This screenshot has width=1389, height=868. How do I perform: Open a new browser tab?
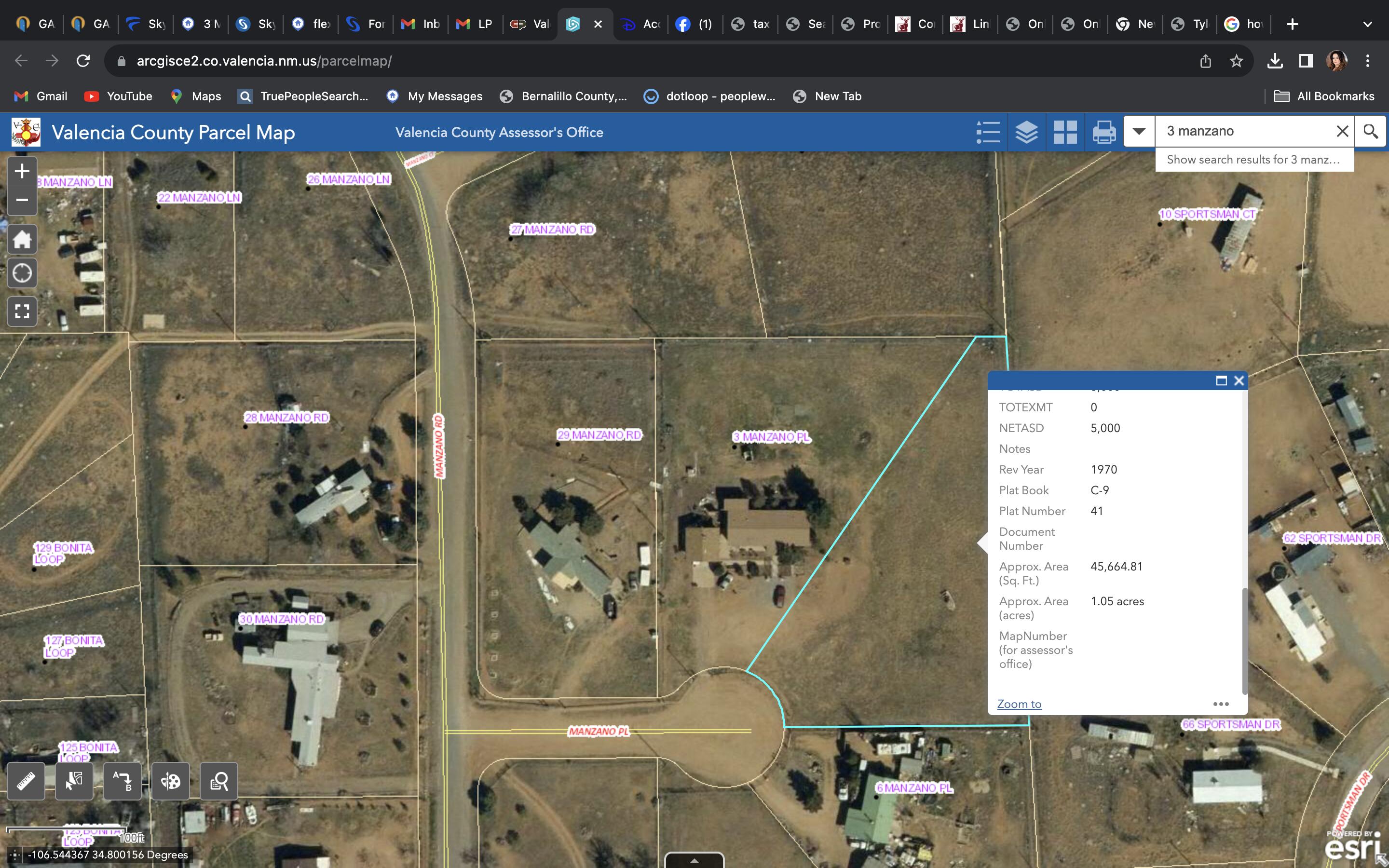pos(1292,24)
